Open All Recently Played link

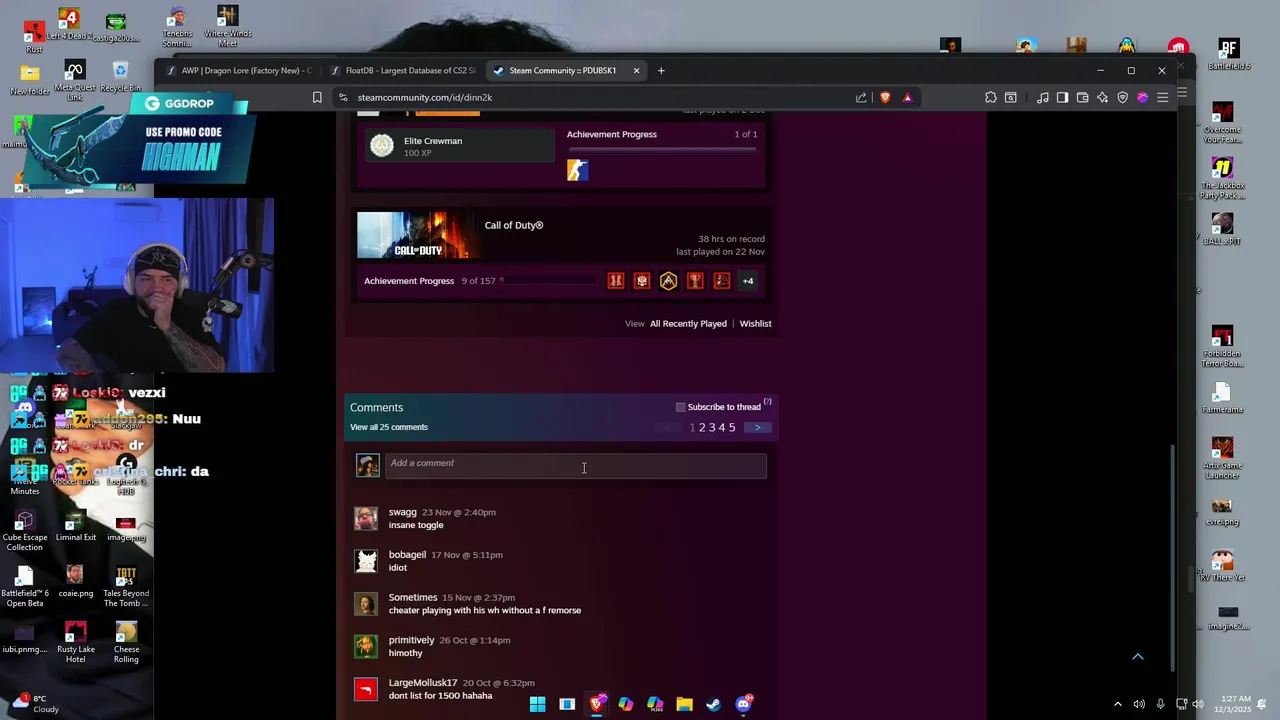[688, 323]
